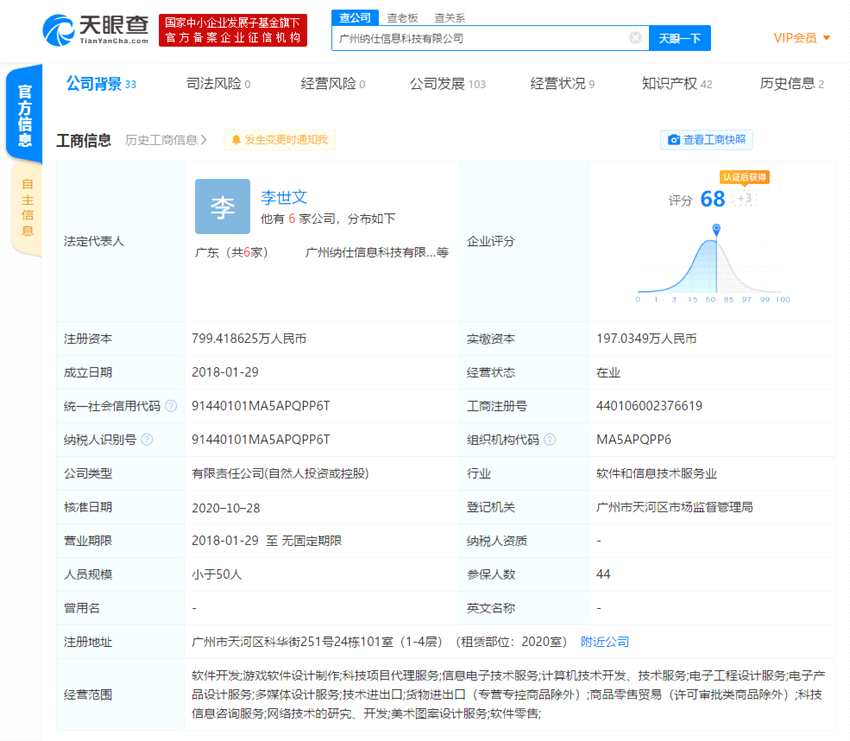
Task: Click 发生变更时通知我 button
Action: click(280, 140)
